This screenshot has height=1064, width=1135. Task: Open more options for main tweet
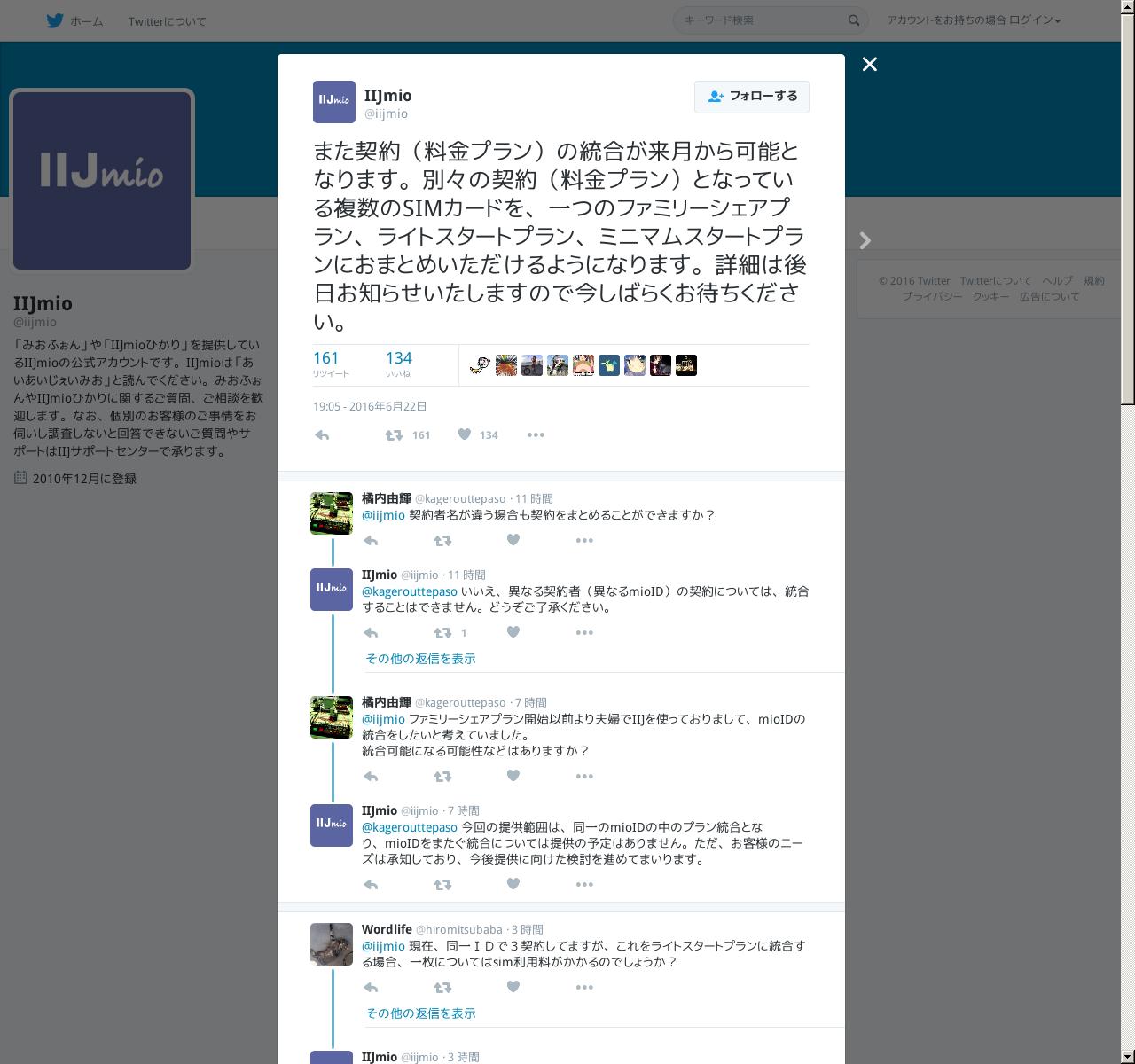click(x=536, y=435)
